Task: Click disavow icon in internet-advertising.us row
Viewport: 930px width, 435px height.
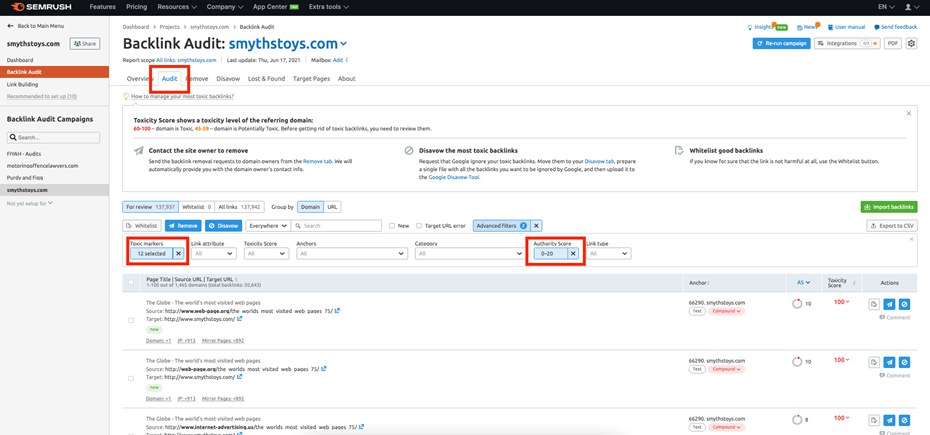Action: (904, 421)
